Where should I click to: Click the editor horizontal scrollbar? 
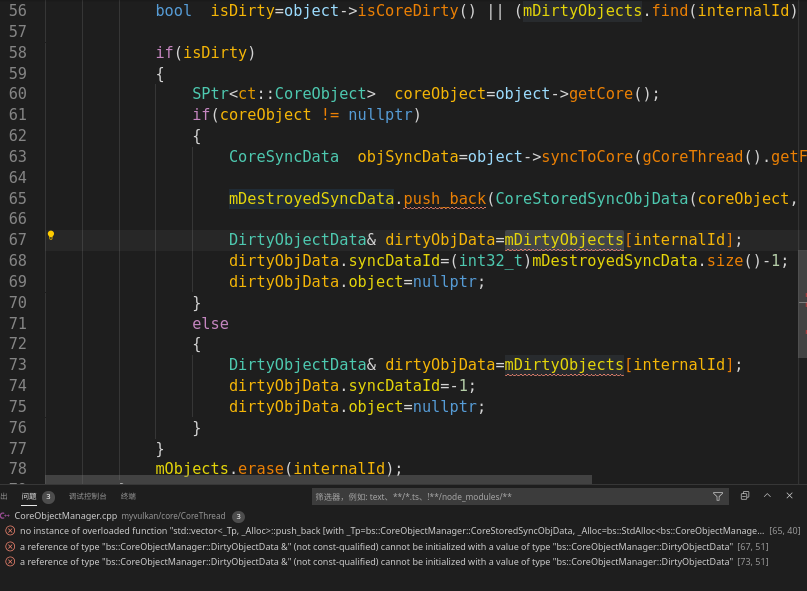319,480
